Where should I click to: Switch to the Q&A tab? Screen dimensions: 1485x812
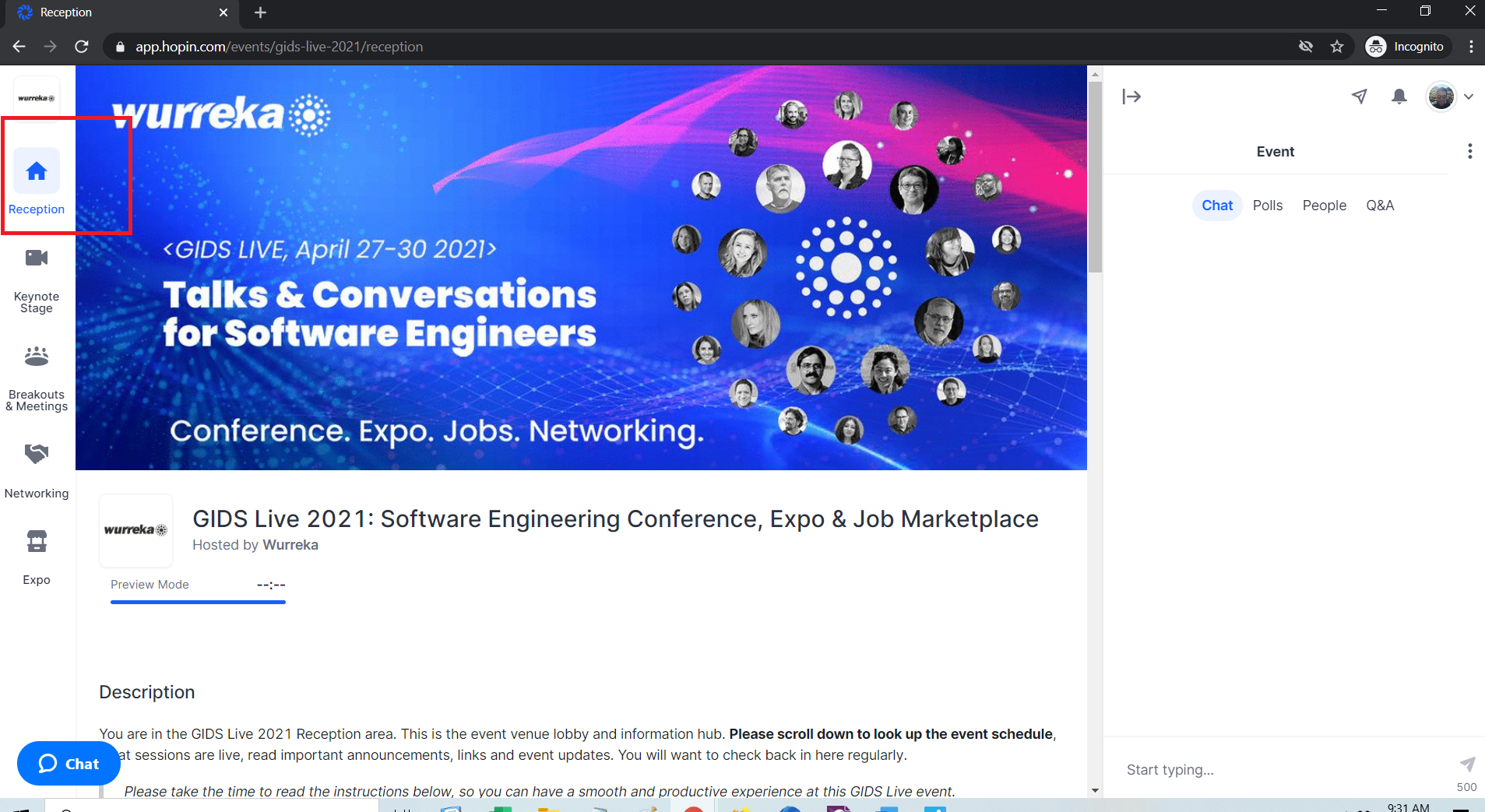pos(1380,206)
